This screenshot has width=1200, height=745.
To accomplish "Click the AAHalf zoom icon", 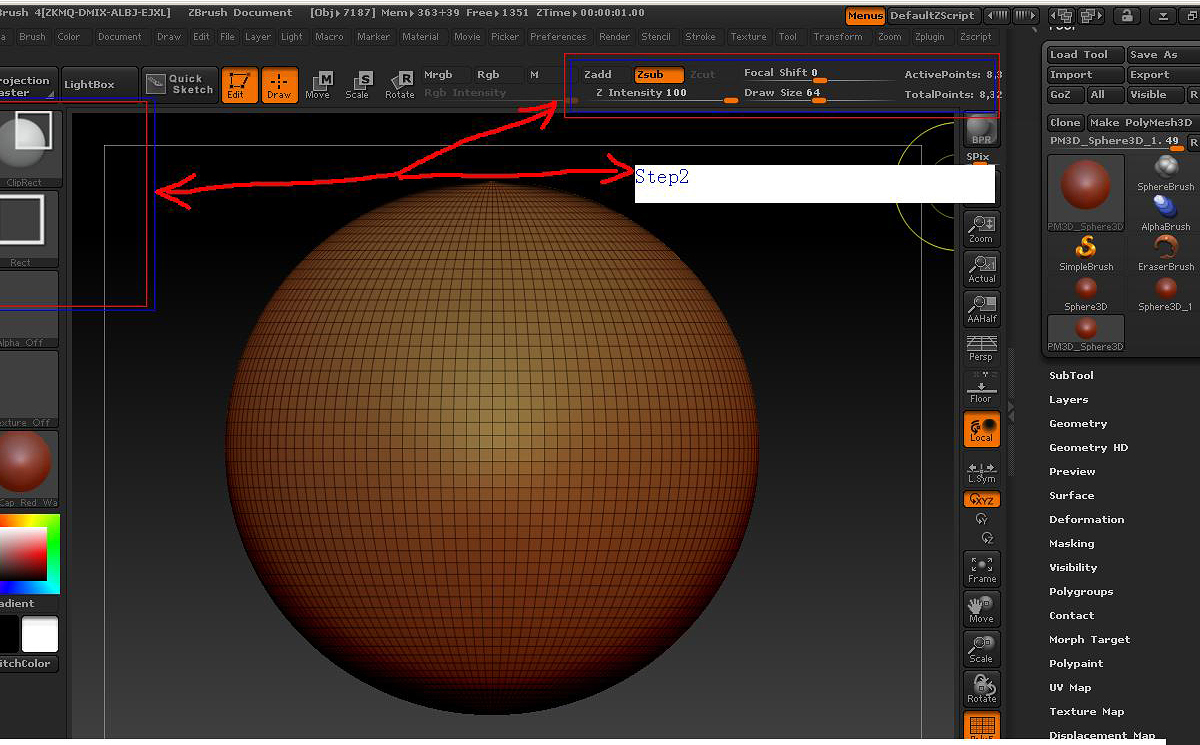I will point(981,307).
